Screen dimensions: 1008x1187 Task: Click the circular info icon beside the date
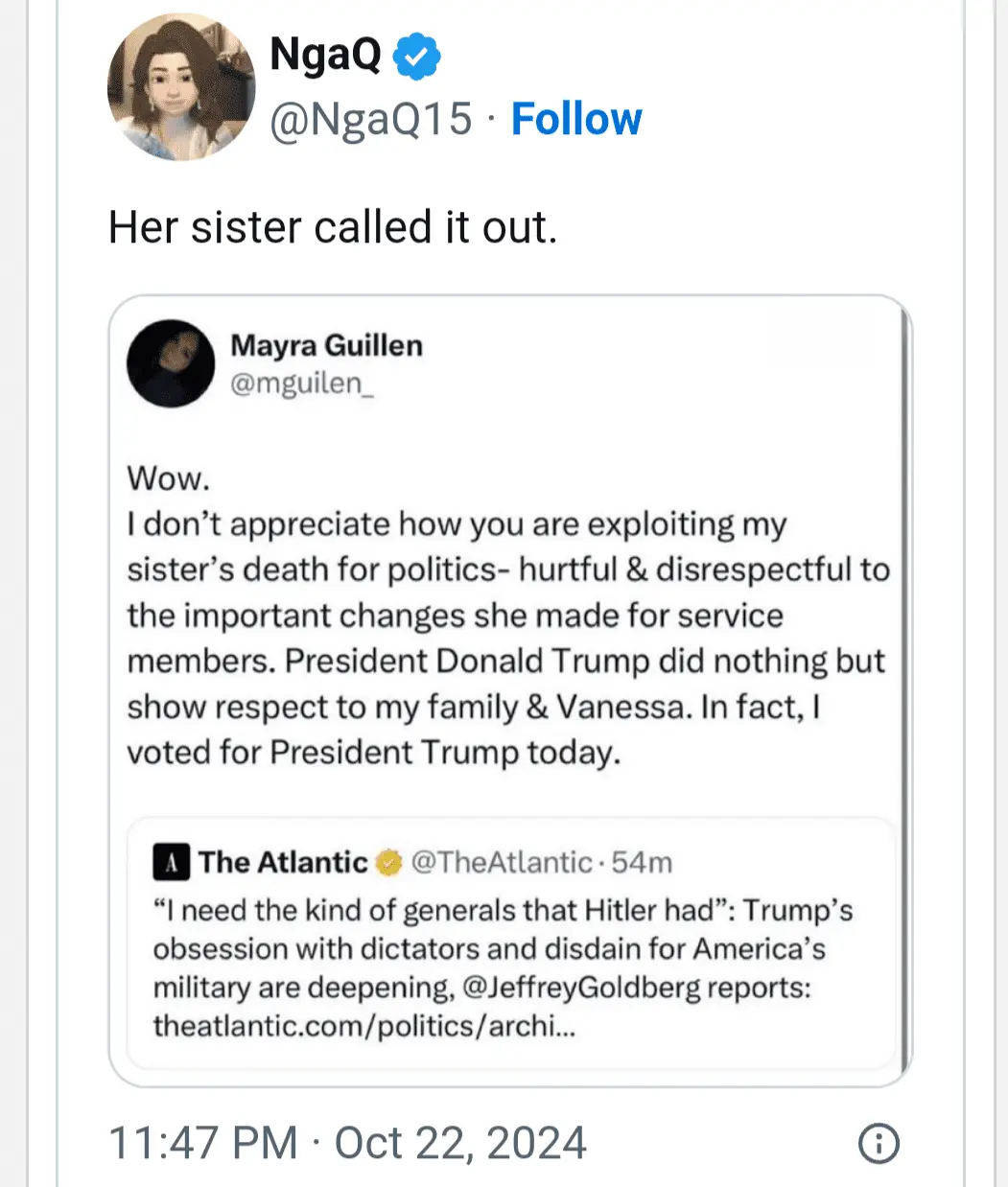(879, 1143)
